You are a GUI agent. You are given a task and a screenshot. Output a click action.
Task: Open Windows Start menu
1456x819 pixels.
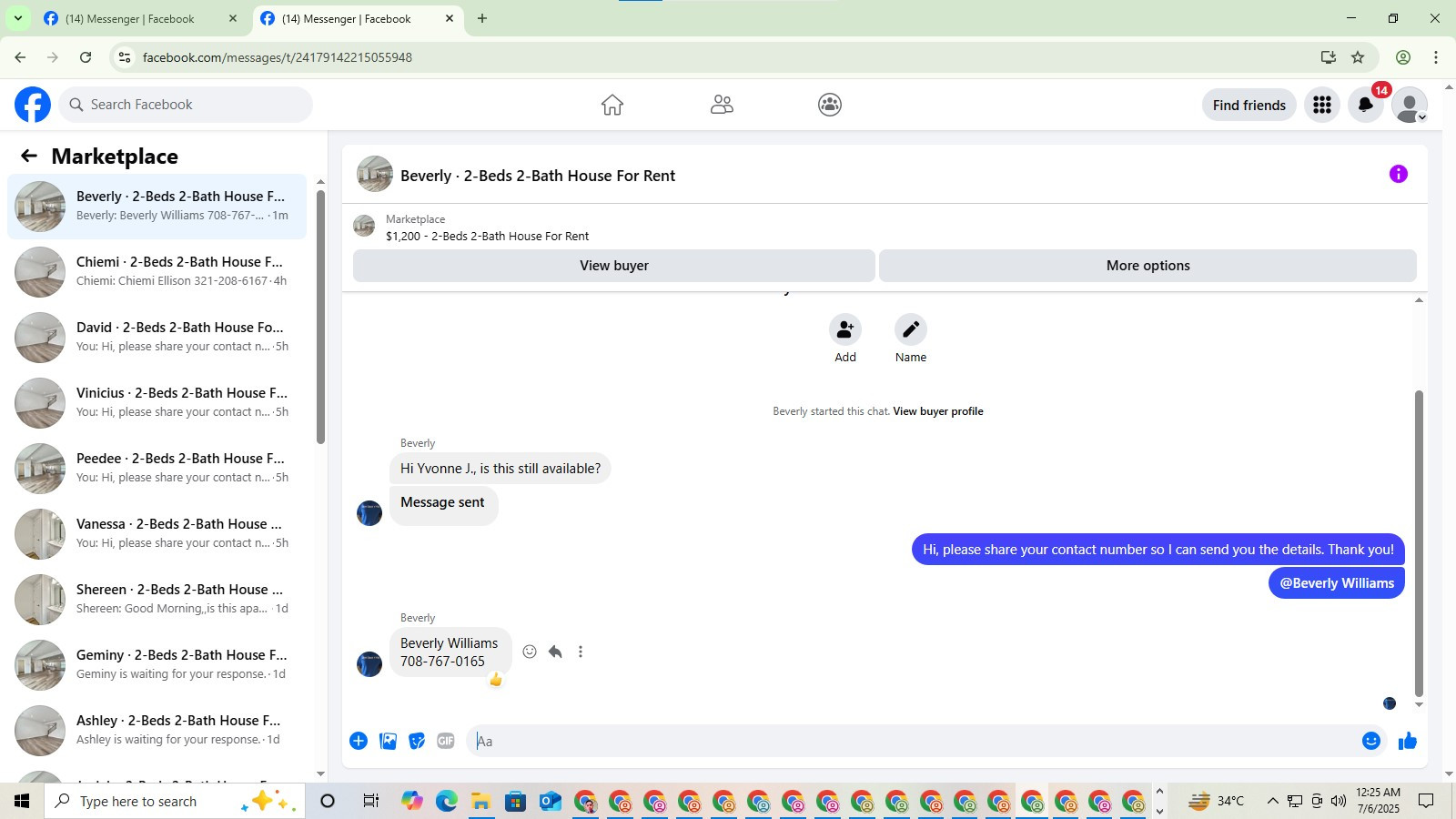22,801
